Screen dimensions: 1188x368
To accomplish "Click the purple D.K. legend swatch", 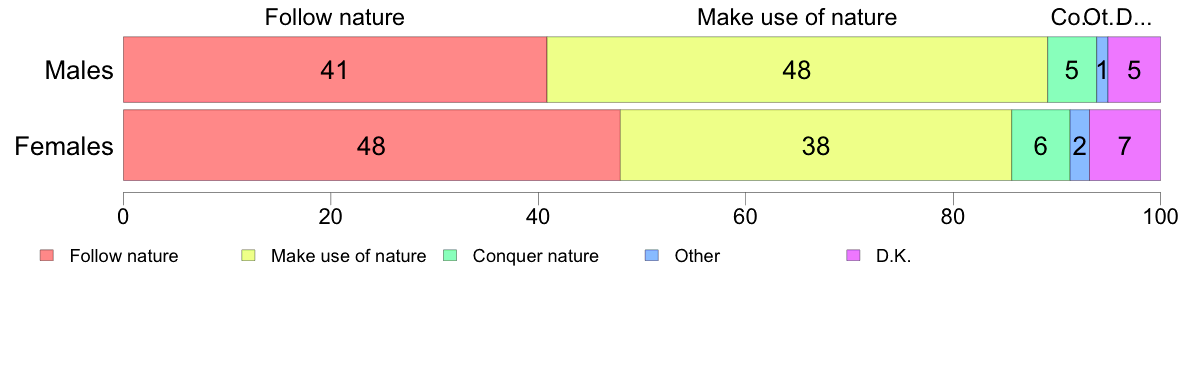I will pos(853,256).
